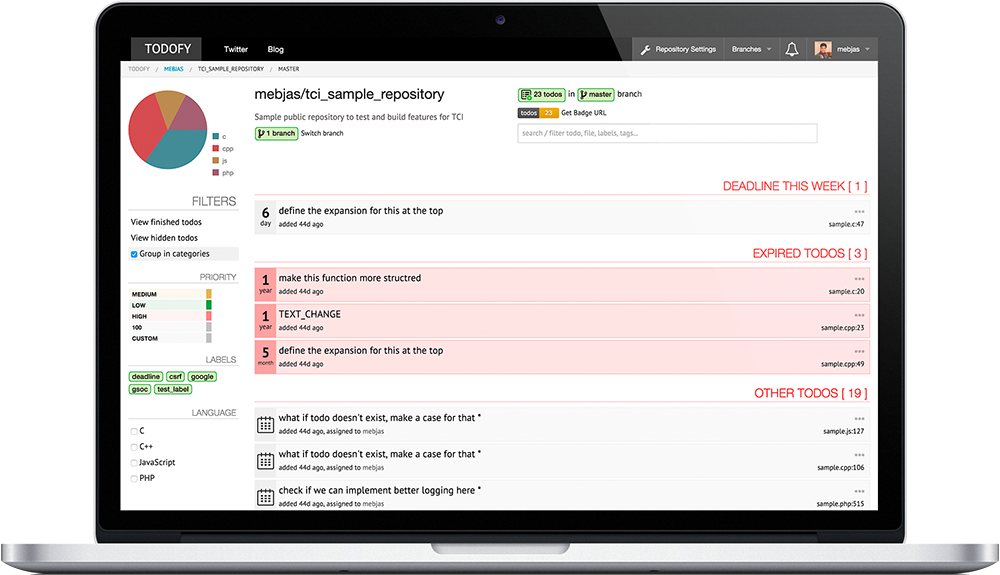View hidden todos filter
Viewport: 1000px width, 575px height.
tap(164, 238)
